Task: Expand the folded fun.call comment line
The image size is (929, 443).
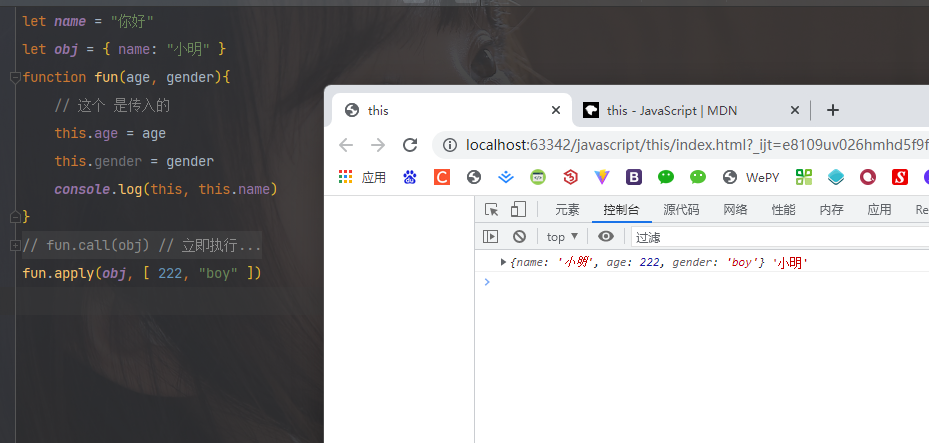Action: (15, 246)
